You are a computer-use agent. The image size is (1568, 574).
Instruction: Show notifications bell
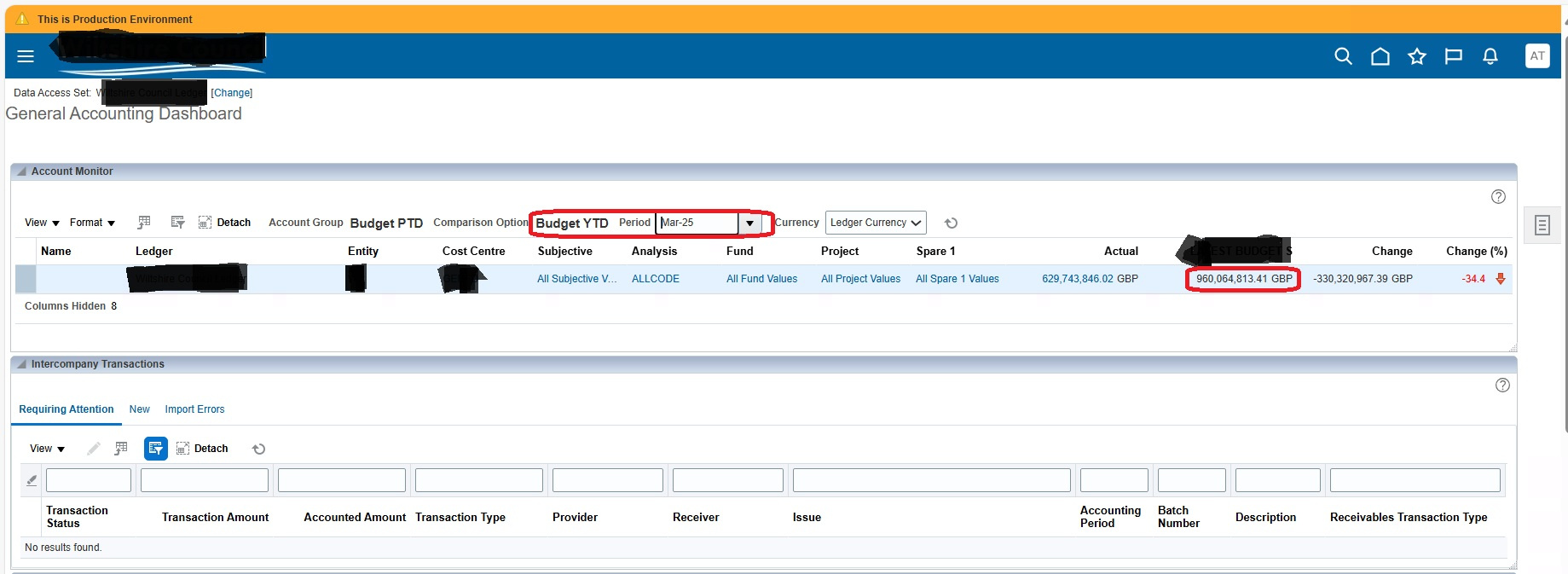(x=1490, y=56)
